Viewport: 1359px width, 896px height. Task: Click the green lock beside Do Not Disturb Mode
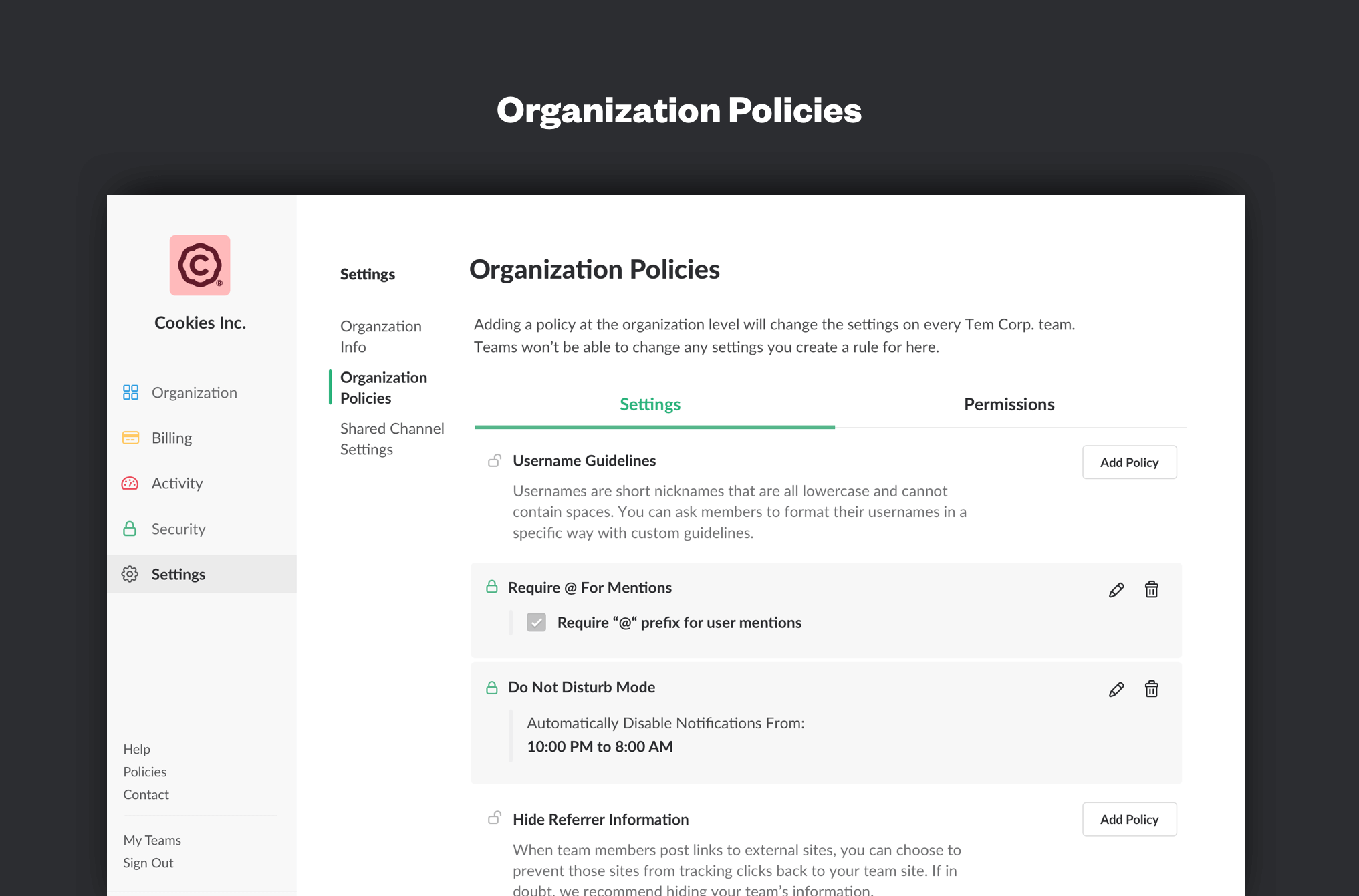click(492, 687)
